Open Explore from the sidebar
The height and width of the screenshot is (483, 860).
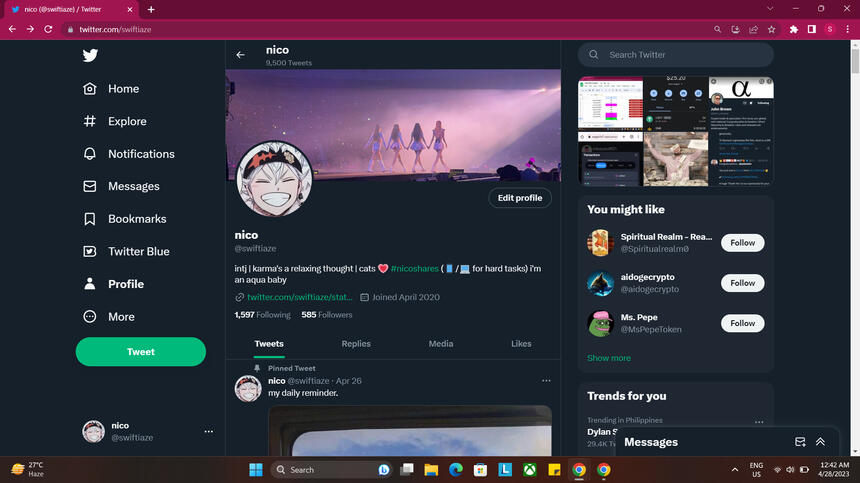click(115, 121)
